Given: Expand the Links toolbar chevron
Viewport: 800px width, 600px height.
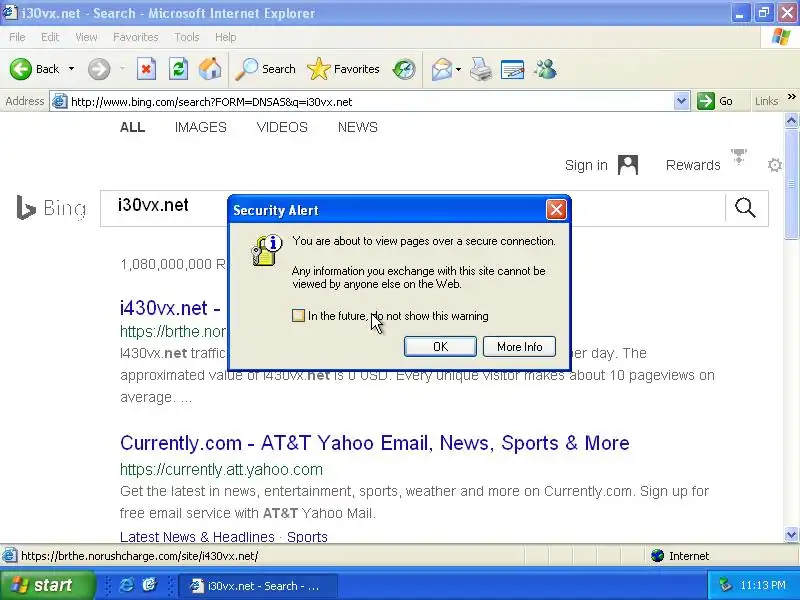Looking at the screenshot, I should (791, 96).
